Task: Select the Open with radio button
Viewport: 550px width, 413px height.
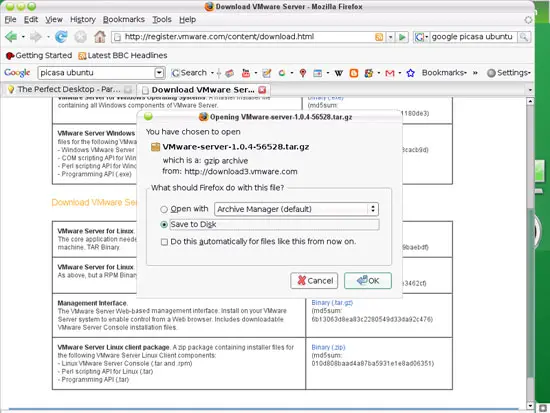Action: pos(164,209)
